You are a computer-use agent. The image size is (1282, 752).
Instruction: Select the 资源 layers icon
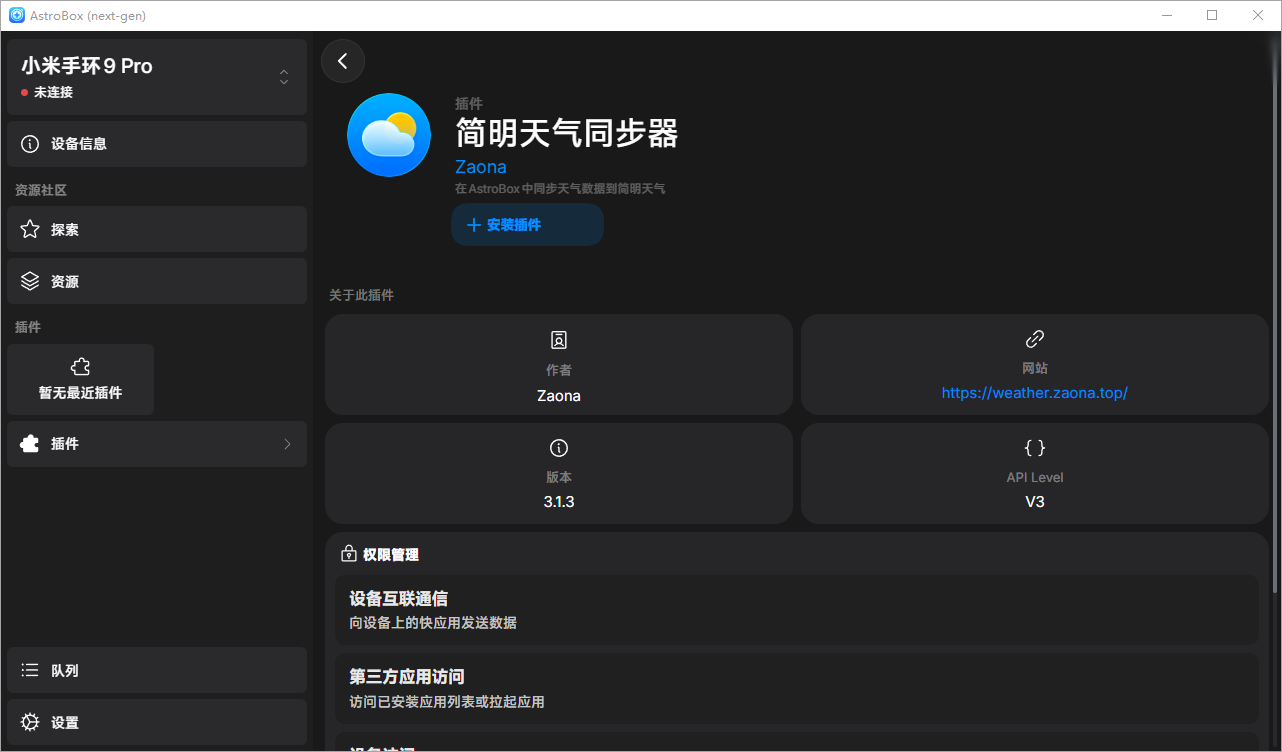[30, 281]
